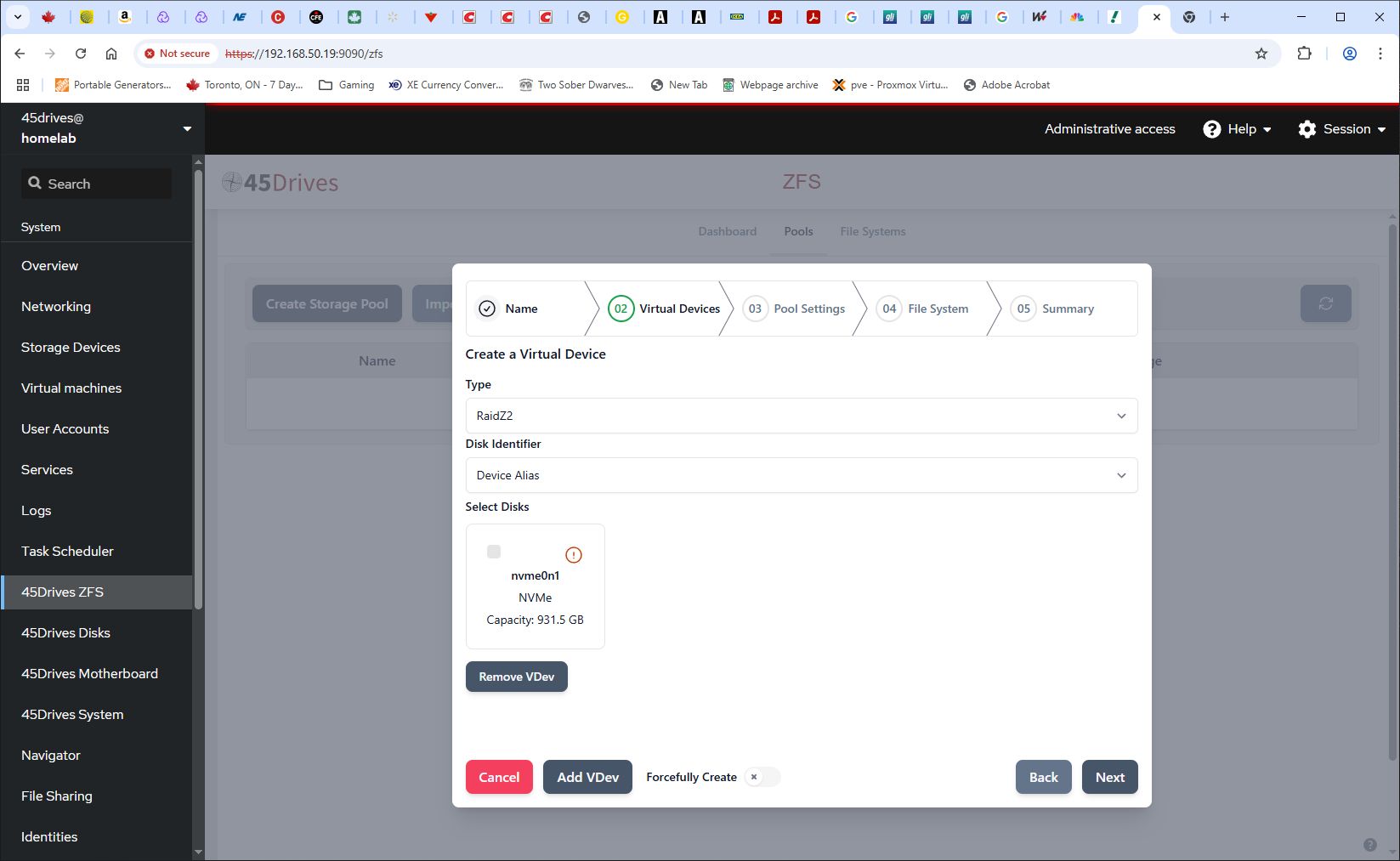Open the XE Currency Conver... bookmark
The image size is (1400, 861).
click(x=445, y=85)
